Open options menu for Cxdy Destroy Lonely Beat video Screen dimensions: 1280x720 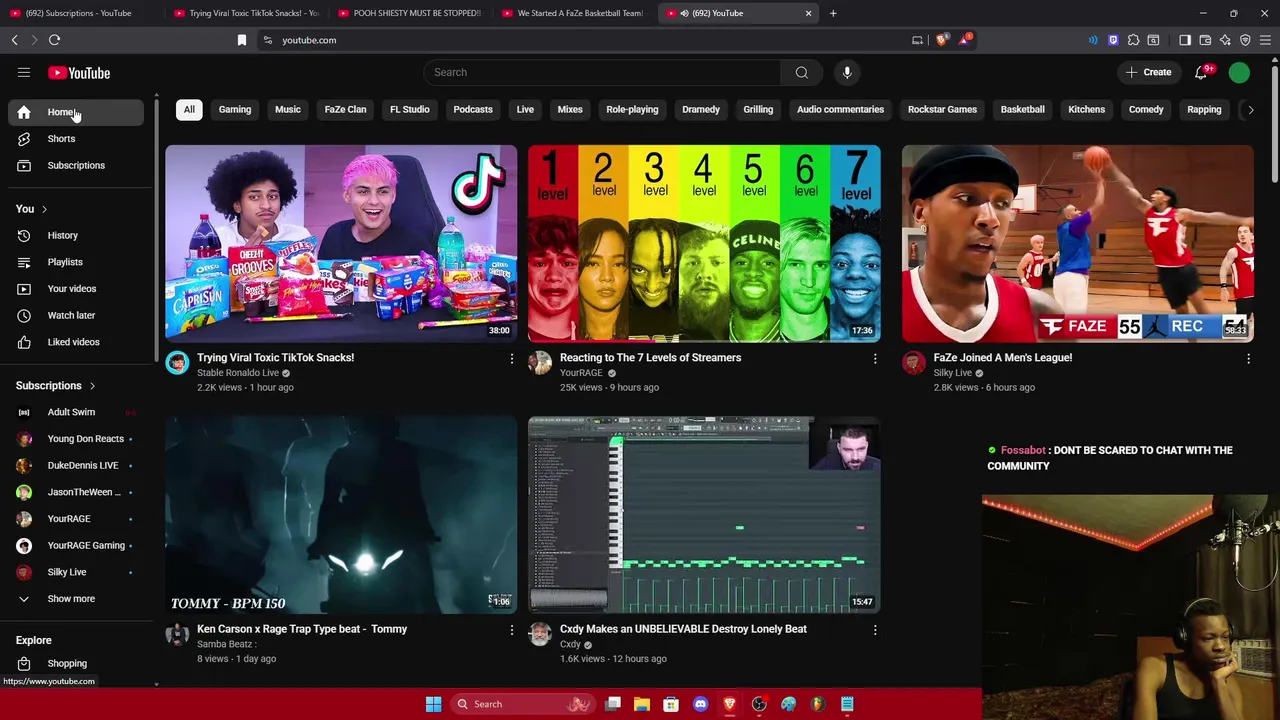click(875, 630)
